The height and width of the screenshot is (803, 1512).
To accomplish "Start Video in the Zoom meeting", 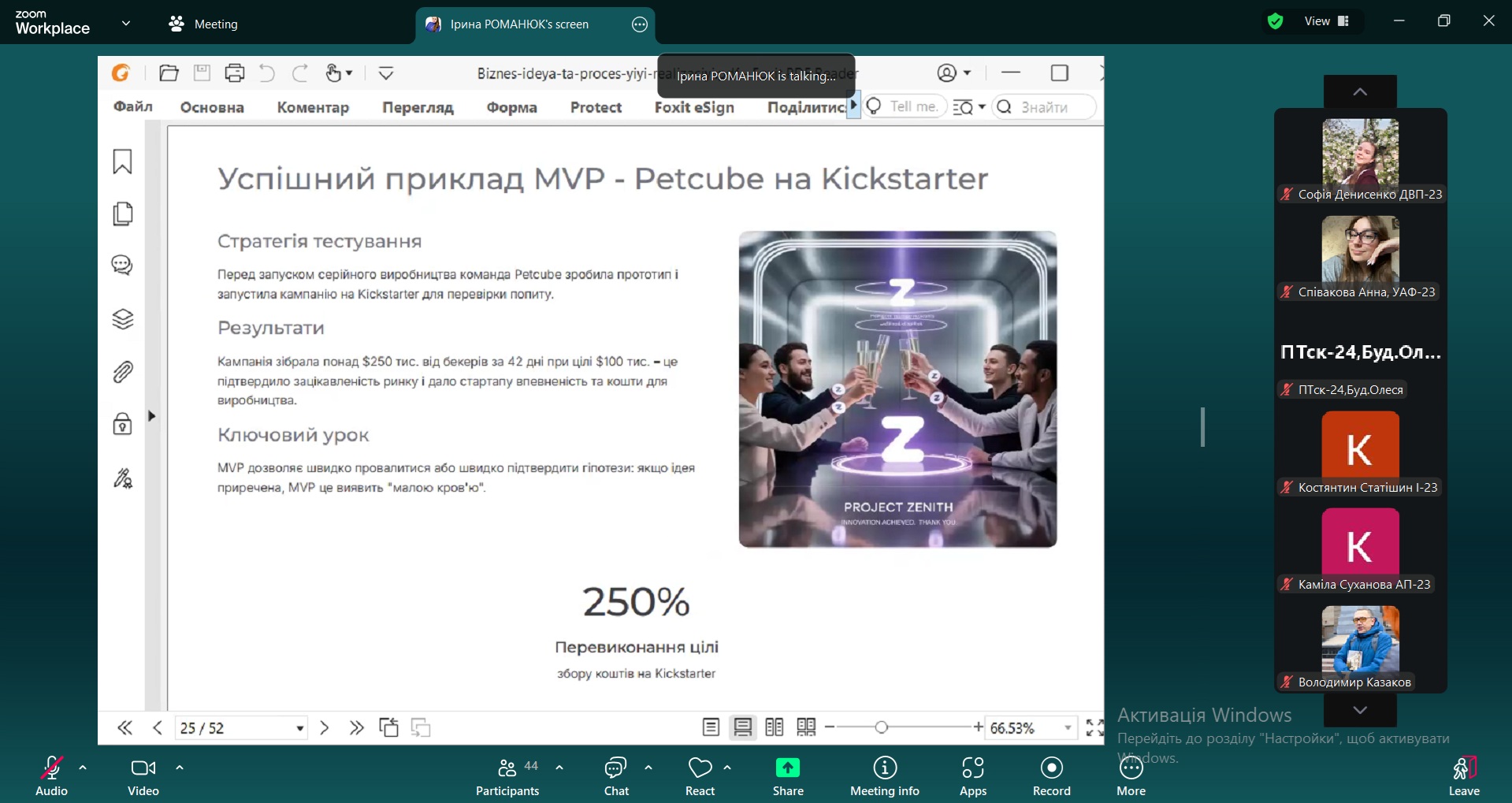I will click(143, 775).
